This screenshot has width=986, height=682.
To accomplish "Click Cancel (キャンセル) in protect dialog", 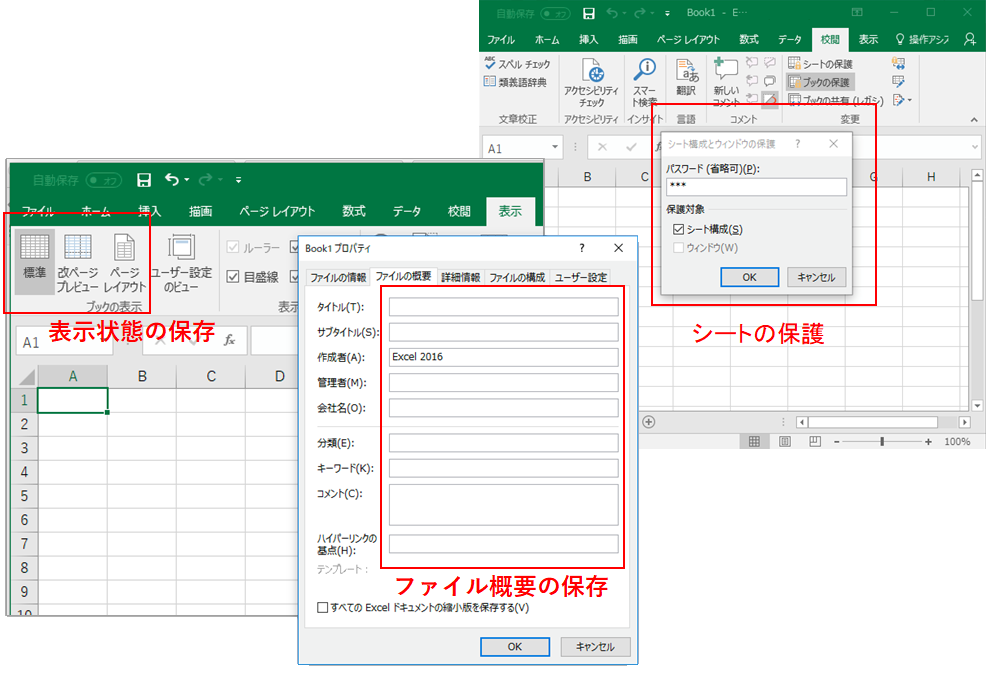I will (x=816, y=277).
